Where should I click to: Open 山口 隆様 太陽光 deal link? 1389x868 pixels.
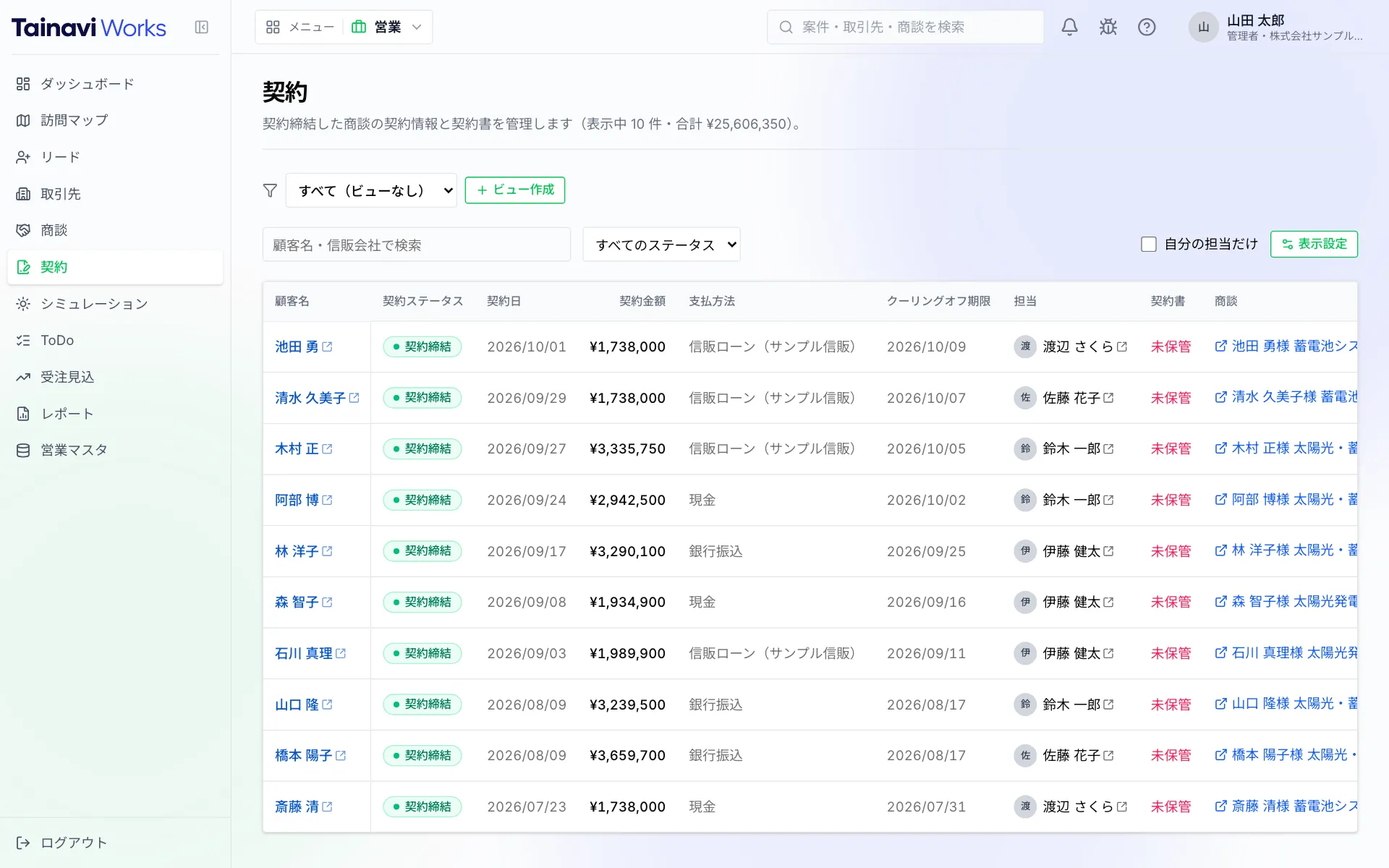(1286, 704)
